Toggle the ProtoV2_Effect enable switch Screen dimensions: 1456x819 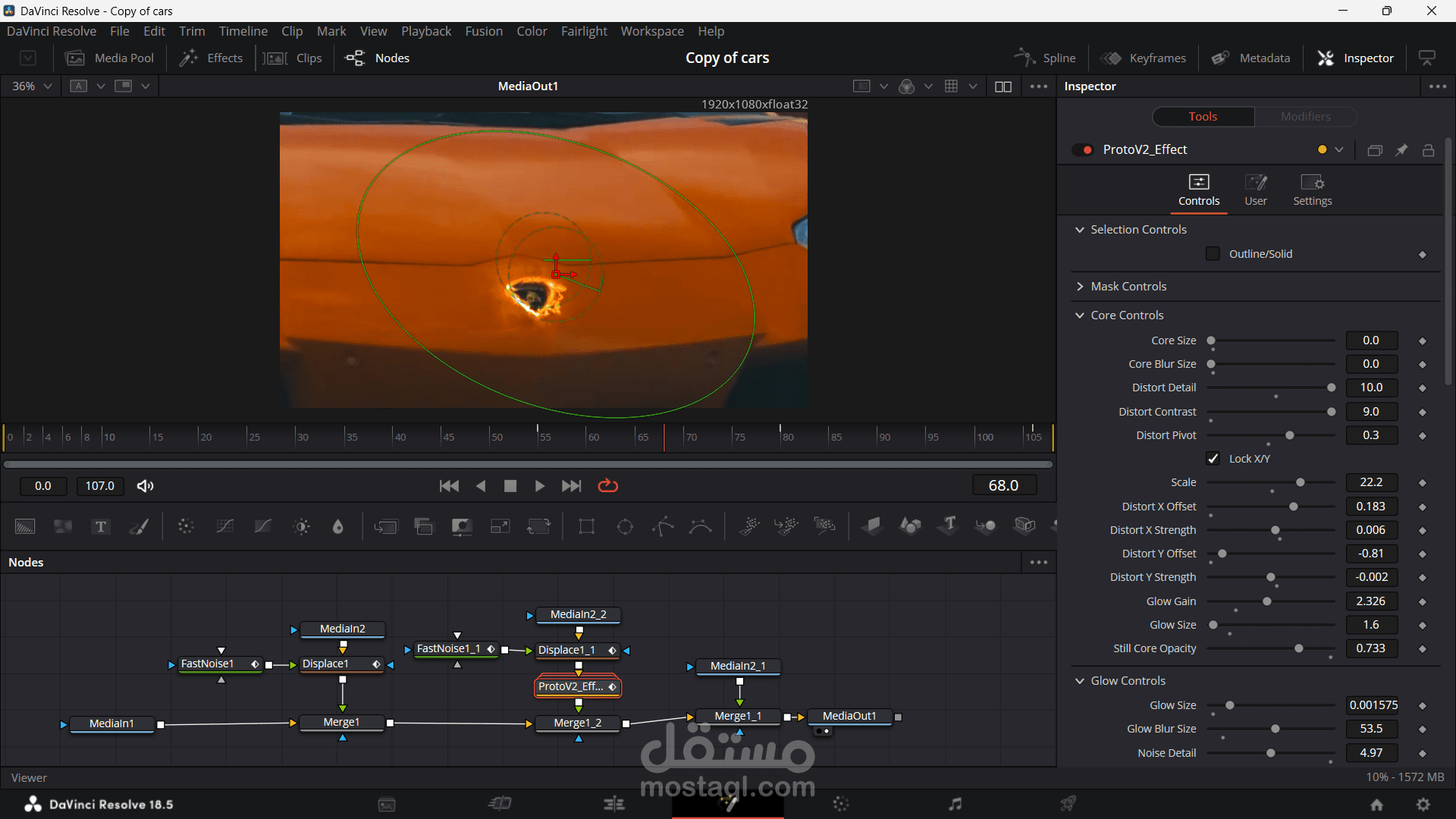[1082, 150]
